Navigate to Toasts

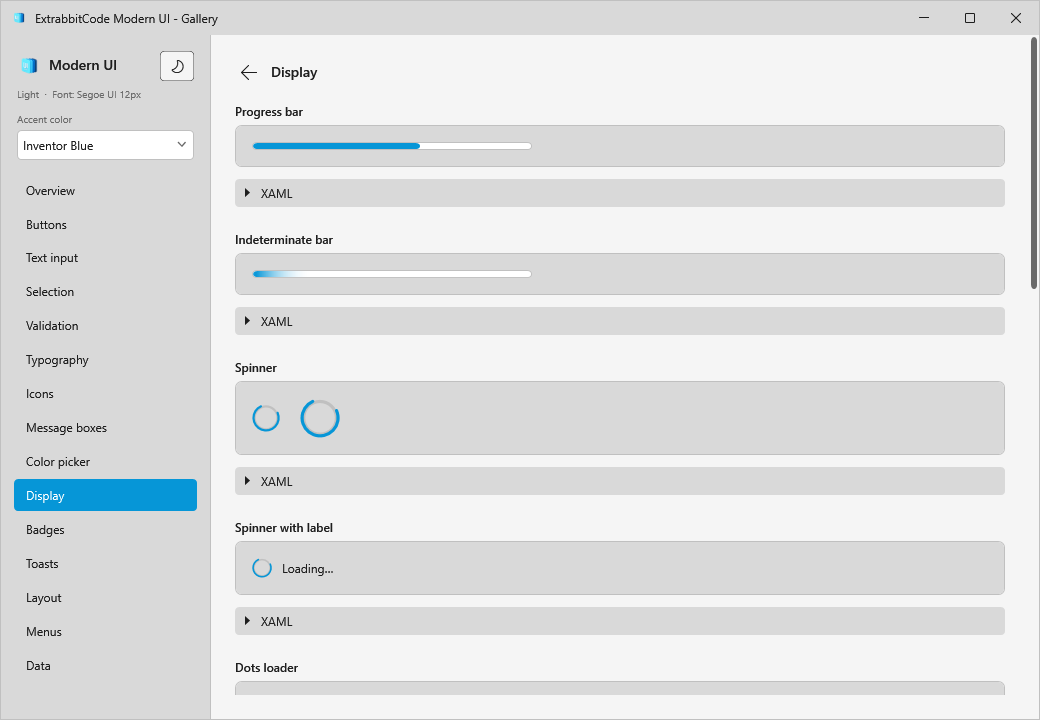tap(105, 564)
